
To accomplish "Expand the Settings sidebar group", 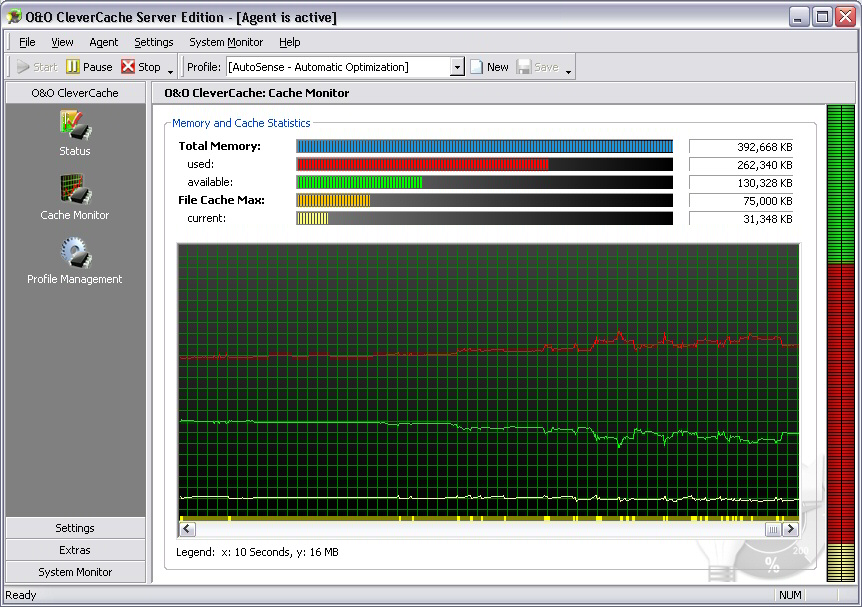I will 75,528.
